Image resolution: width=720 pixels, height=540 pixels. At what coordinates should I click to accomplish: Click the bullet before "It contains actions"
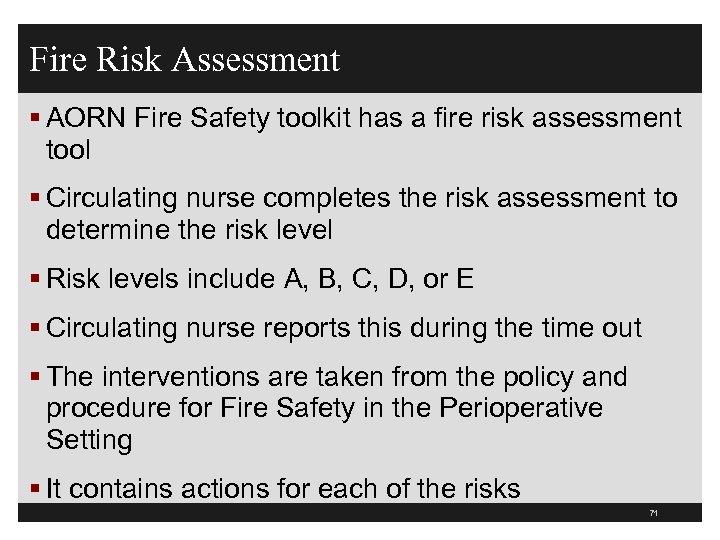(x=36, y=489)
